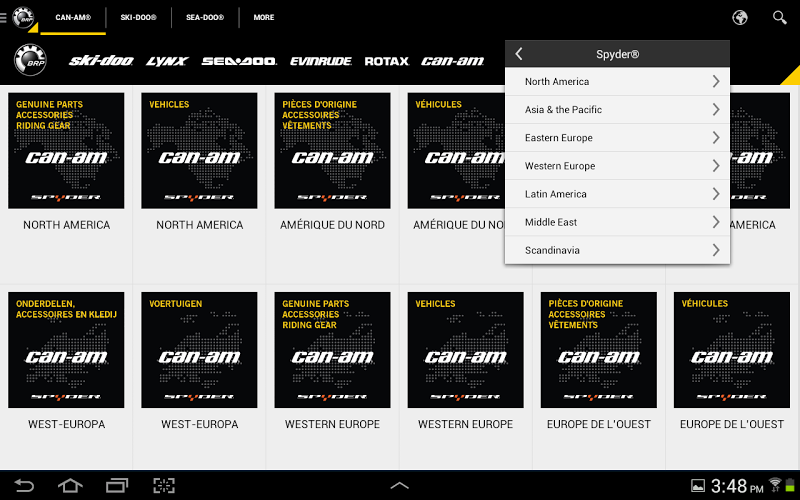Click EUROPE DE L'OUEST label under Véhicules

point(732,424)
